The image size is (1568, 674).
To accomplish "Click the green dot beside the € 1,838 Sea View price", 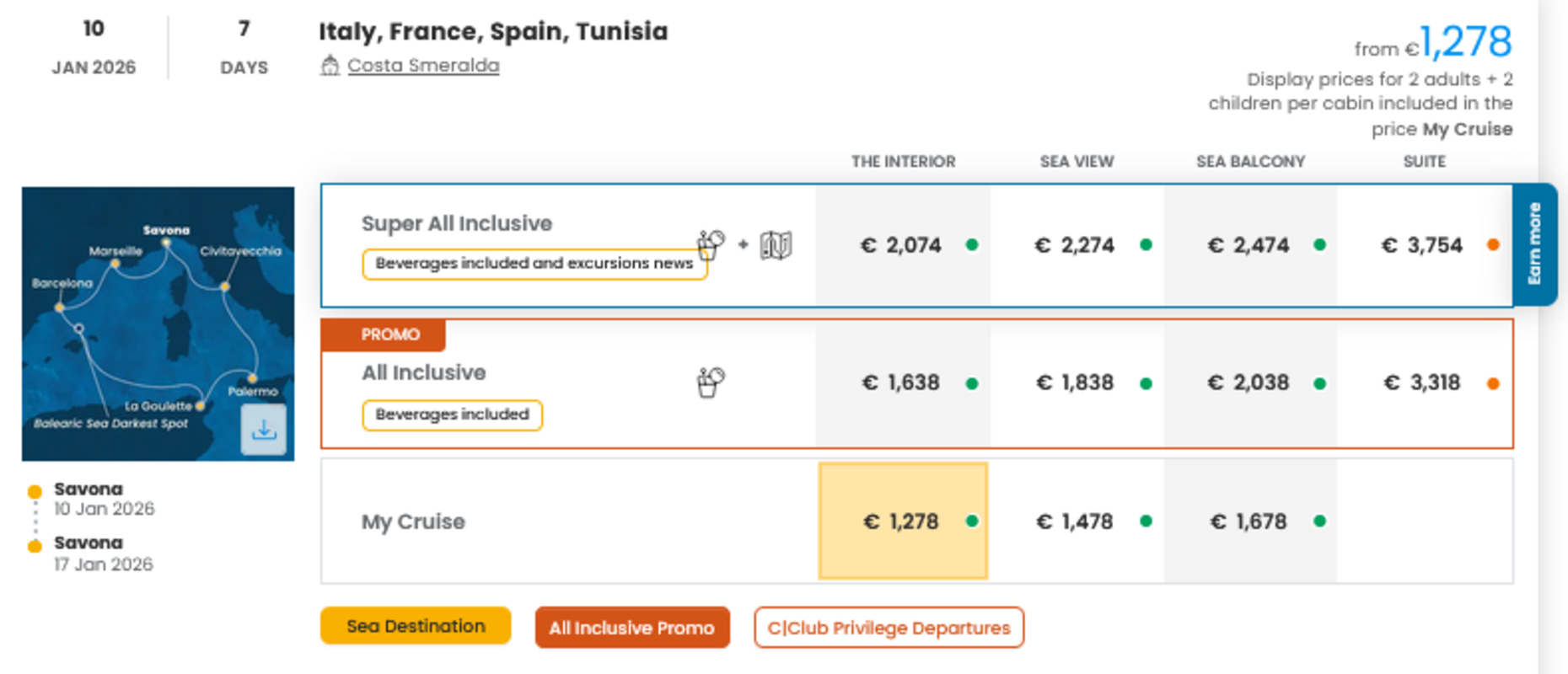I will pyautogui.click(x=1146, y=382).
